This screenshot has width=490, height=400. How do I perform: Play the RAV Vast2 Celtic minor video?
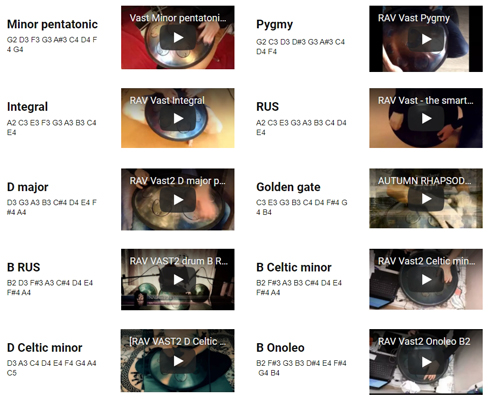tap(426, 280)
